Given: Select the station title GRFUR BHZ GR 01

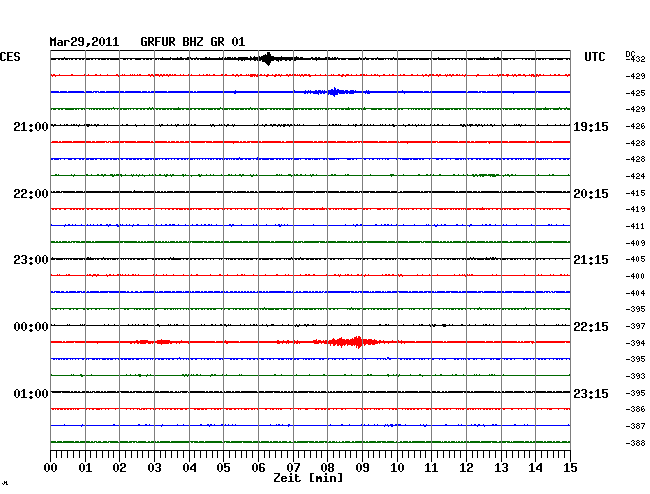Looking at the screenshot, I should click(x=192, y=42).
